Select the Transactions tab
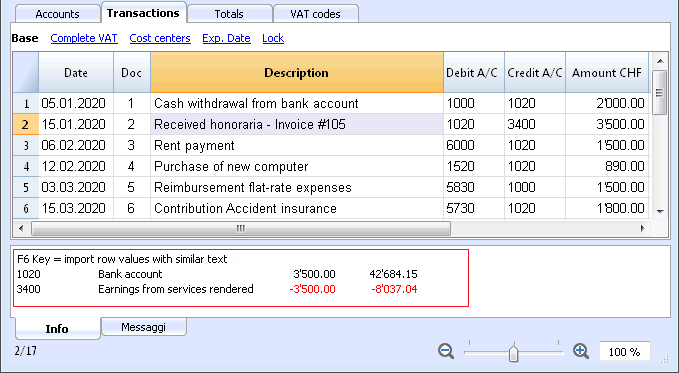 point(143,13)
